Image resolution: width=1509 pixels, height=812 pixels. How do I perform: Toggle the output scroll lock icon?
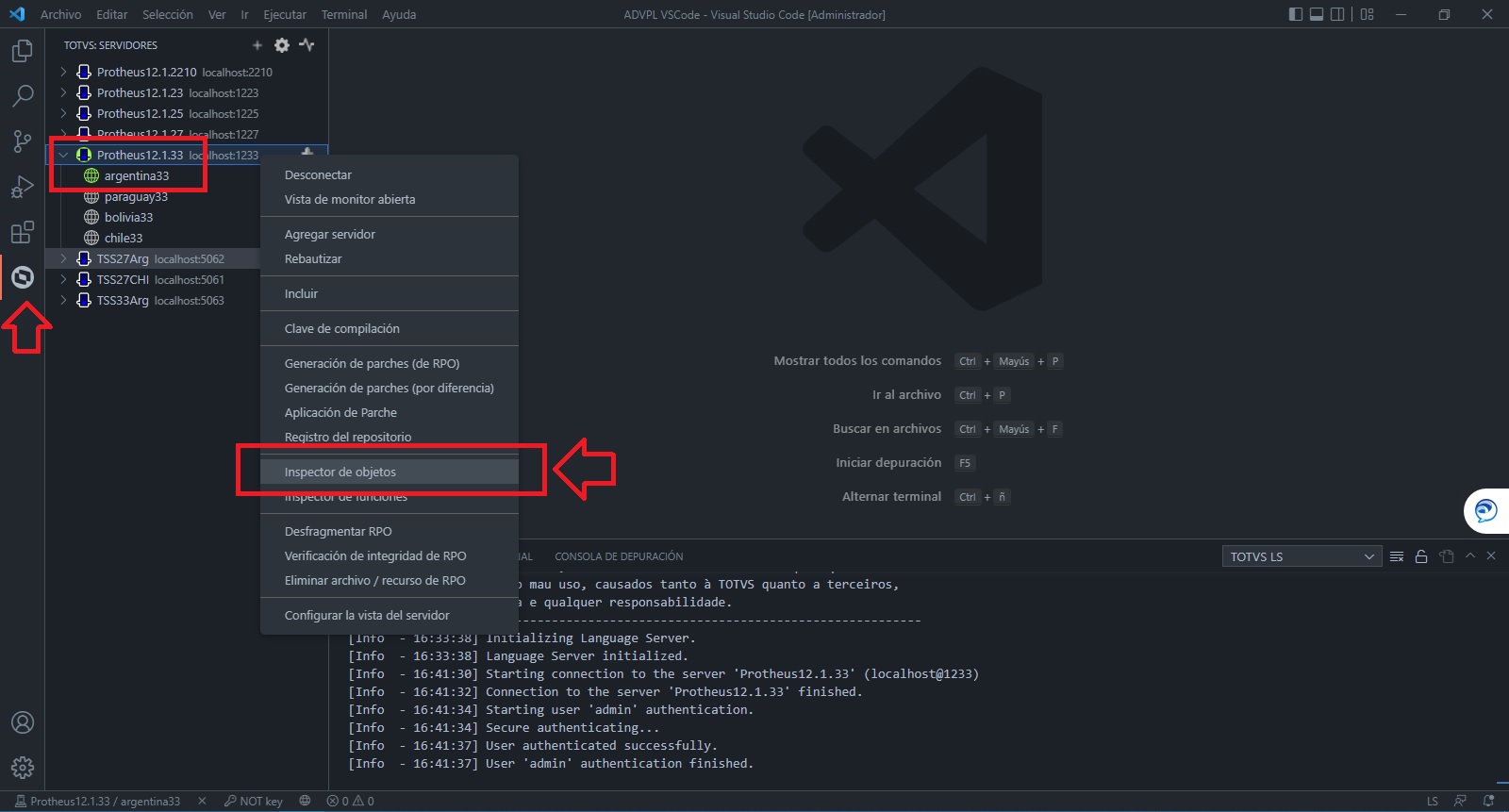pos(1421,556)
